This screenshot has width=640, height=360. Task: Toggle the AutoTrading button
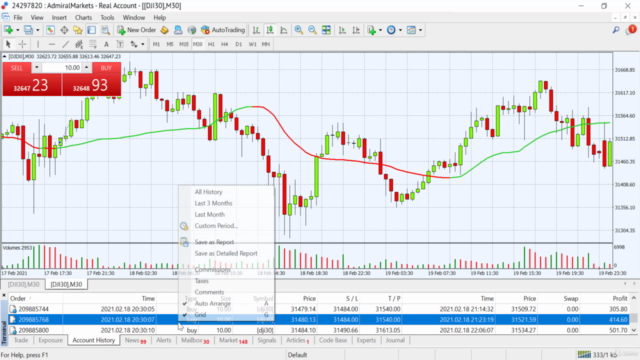223,30
